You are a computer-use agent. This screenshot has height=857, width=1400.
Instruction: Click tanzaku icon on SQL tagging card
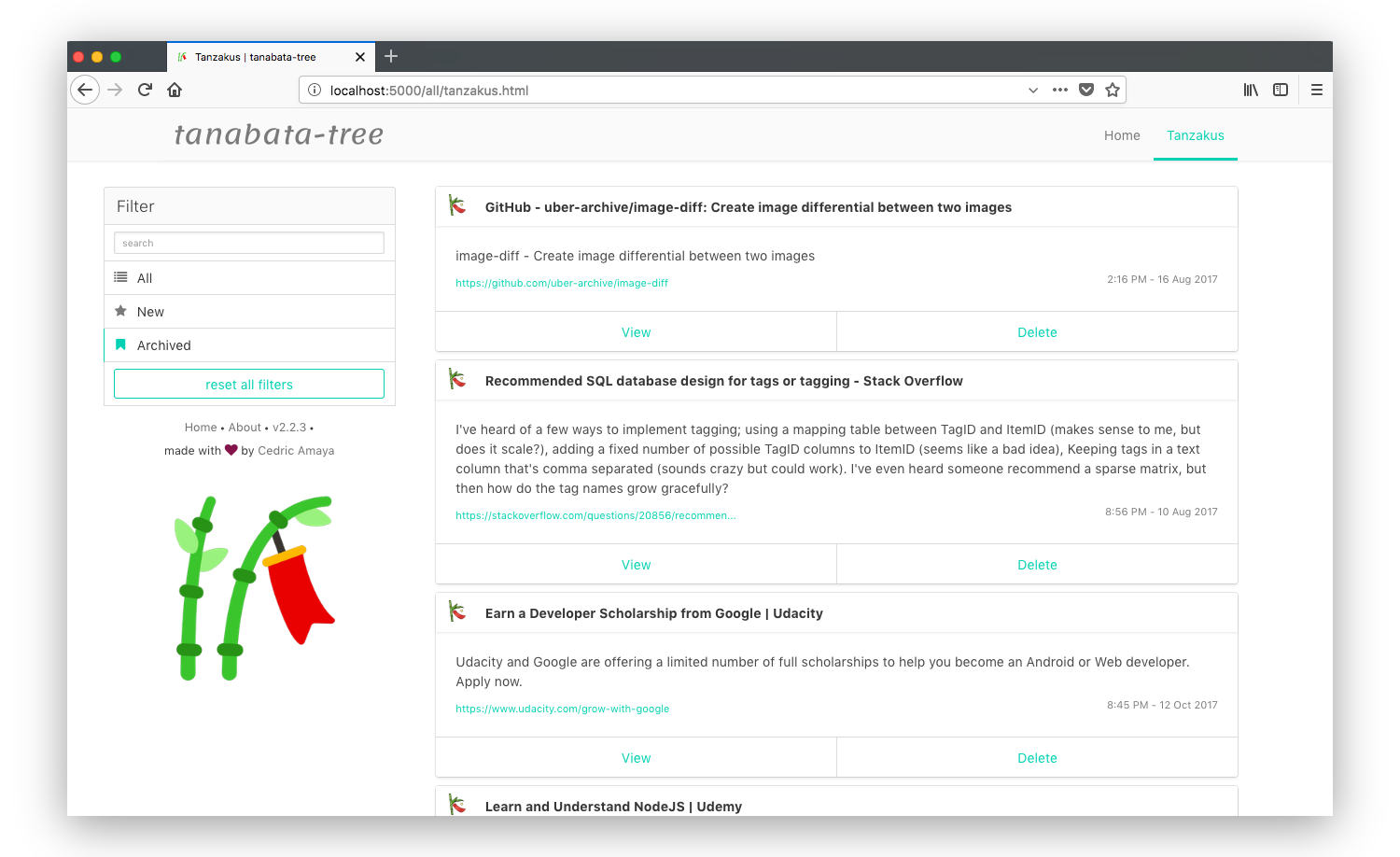[457, 379]
